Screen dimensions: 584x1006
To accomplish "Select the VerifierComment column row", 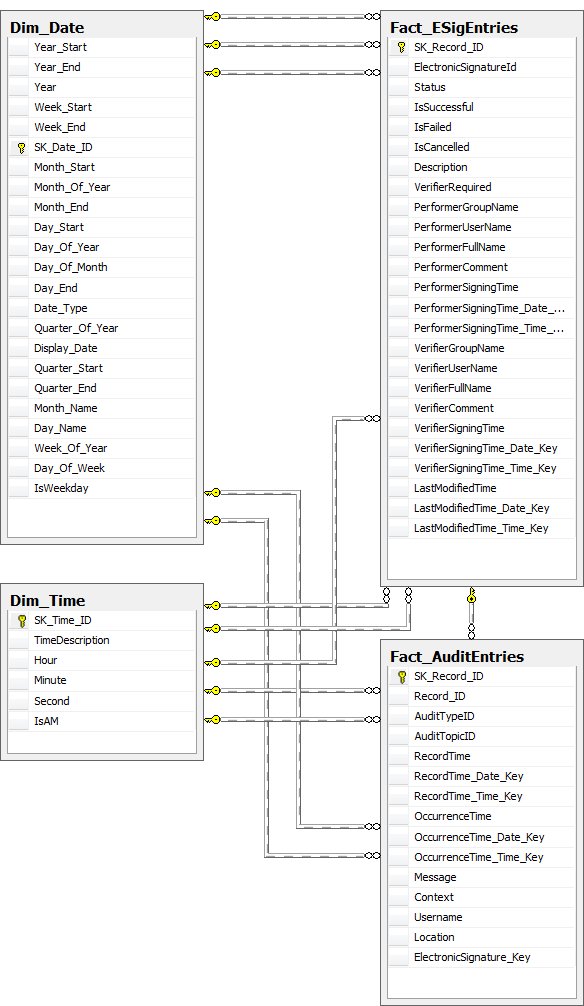I will point(481,408).
